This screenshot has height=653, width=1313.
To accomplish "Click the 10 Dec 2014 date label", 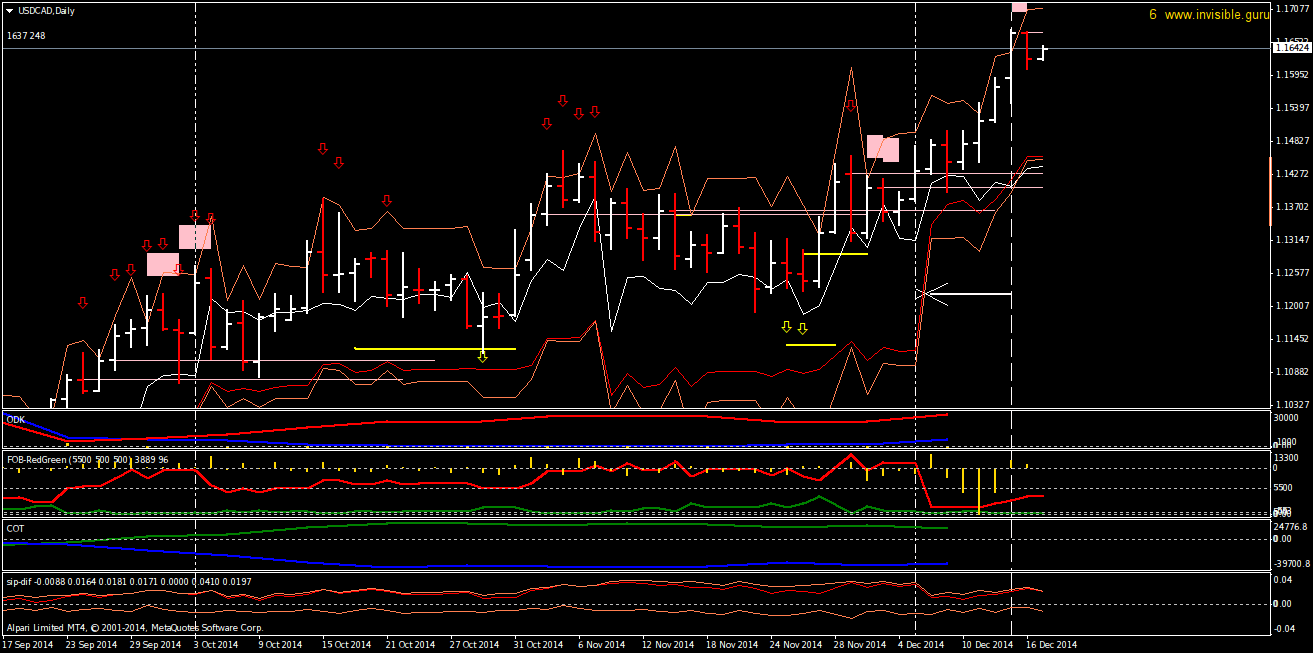I will (x=988, y=645).
